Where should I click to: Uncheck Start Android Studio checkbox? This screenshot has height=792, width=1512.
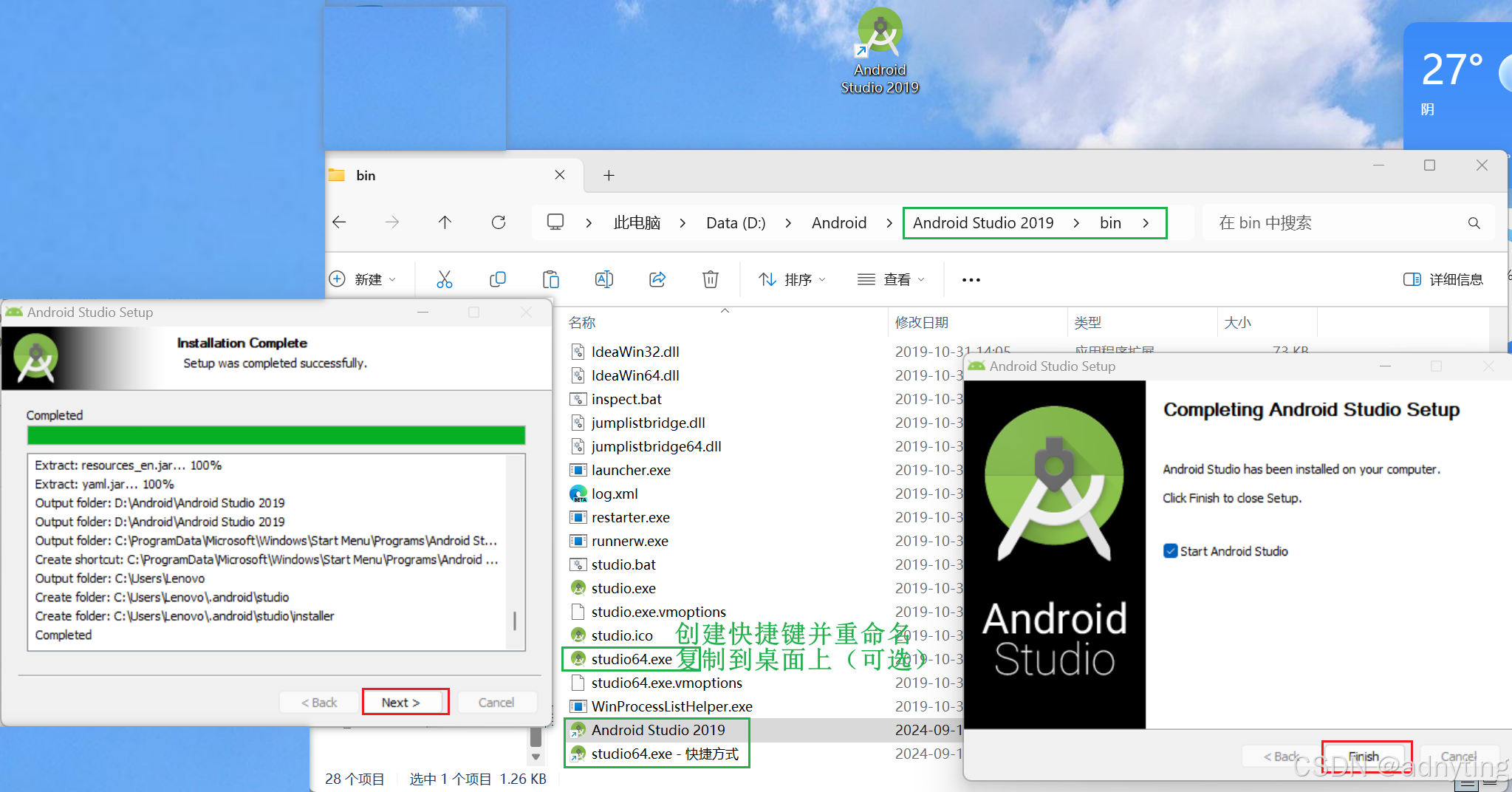tap(1171, 551)
